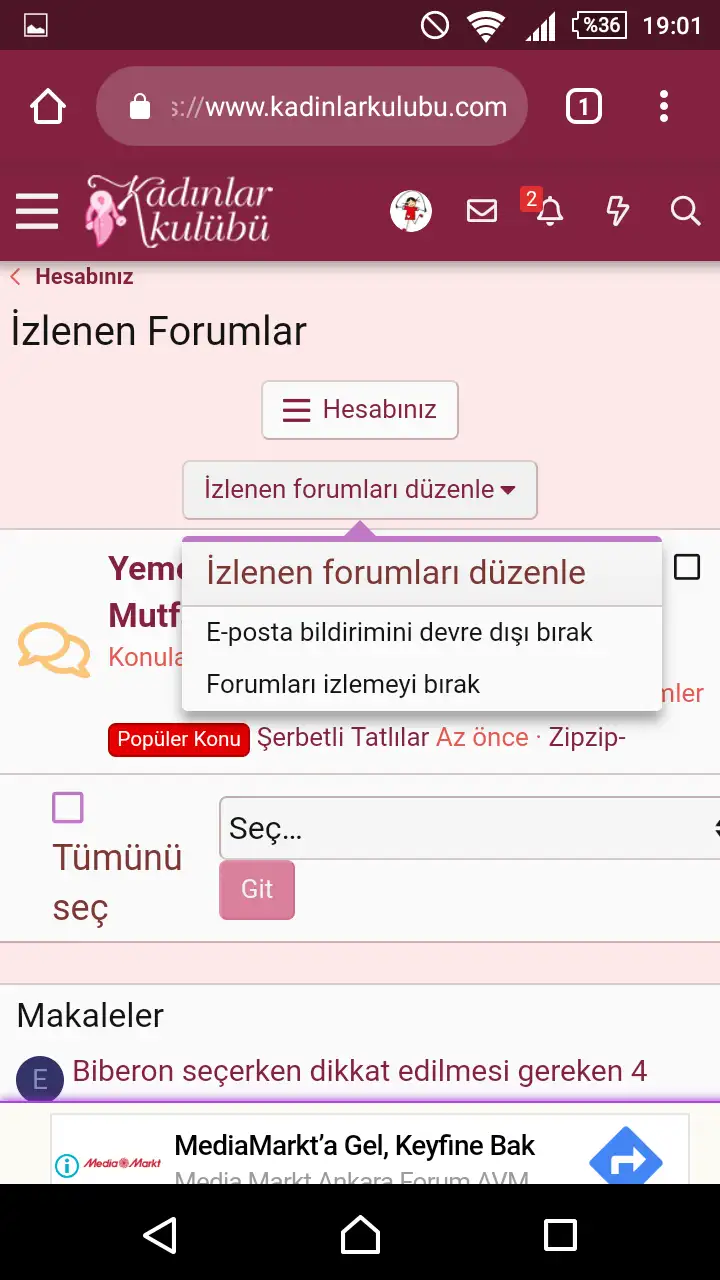Open notifications bell with 2 alerts
This screenshot has width=720, height=1280.
coord(548,209)
